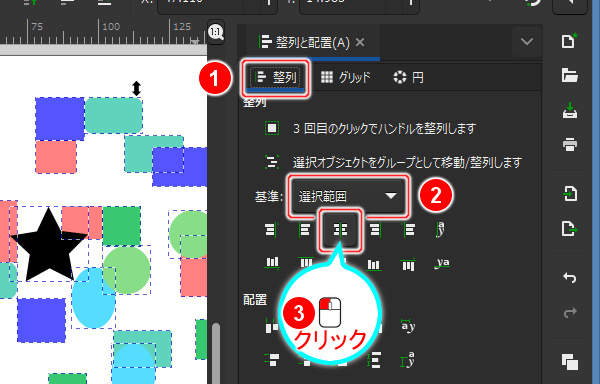Click align top edges to anchor's bottom edge icon
600x384 pixels.
pos(408,265)
